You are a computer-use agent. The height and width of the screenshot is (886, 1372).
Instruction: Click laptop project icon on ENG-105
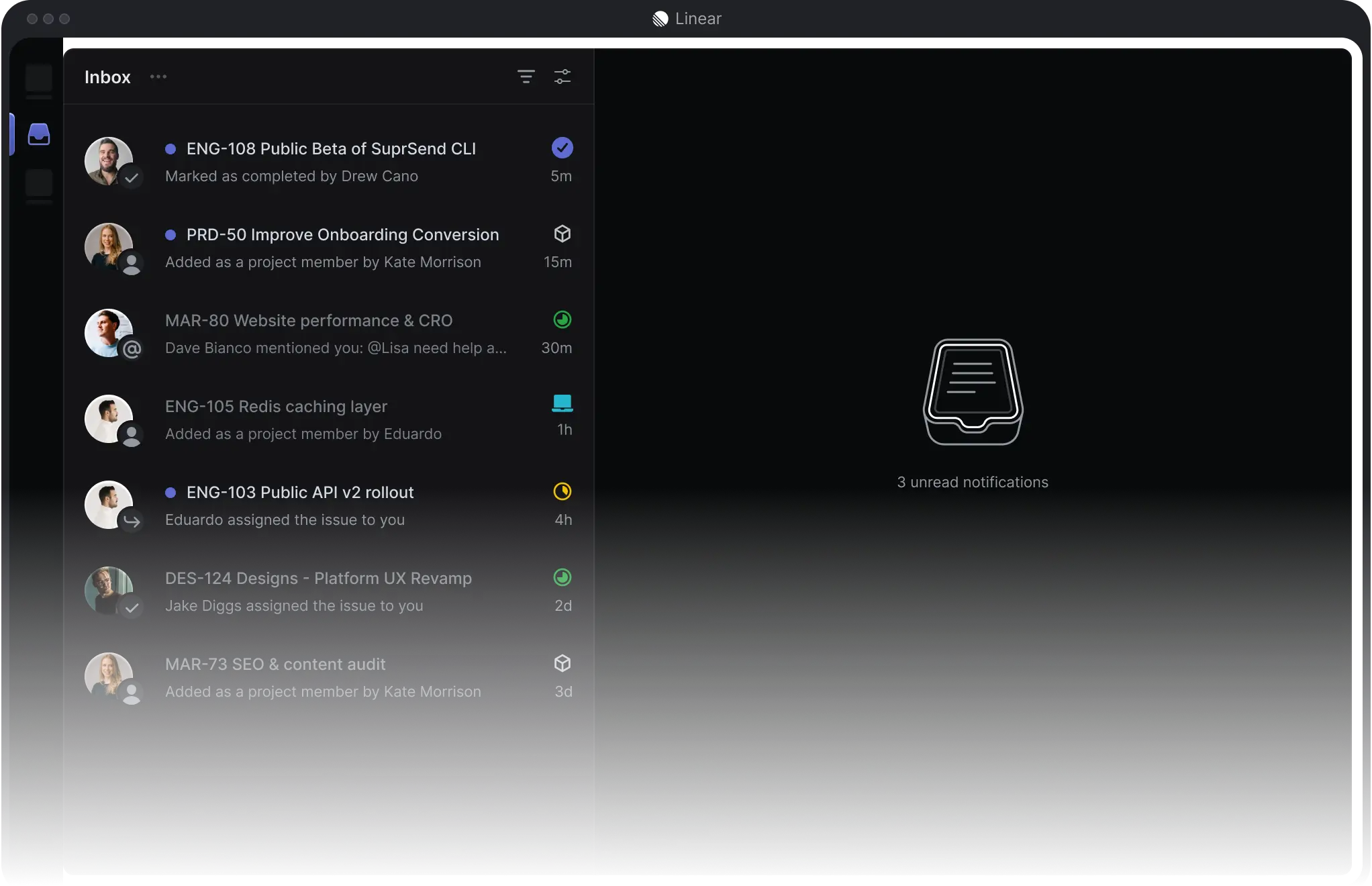[x=562, y=403]
